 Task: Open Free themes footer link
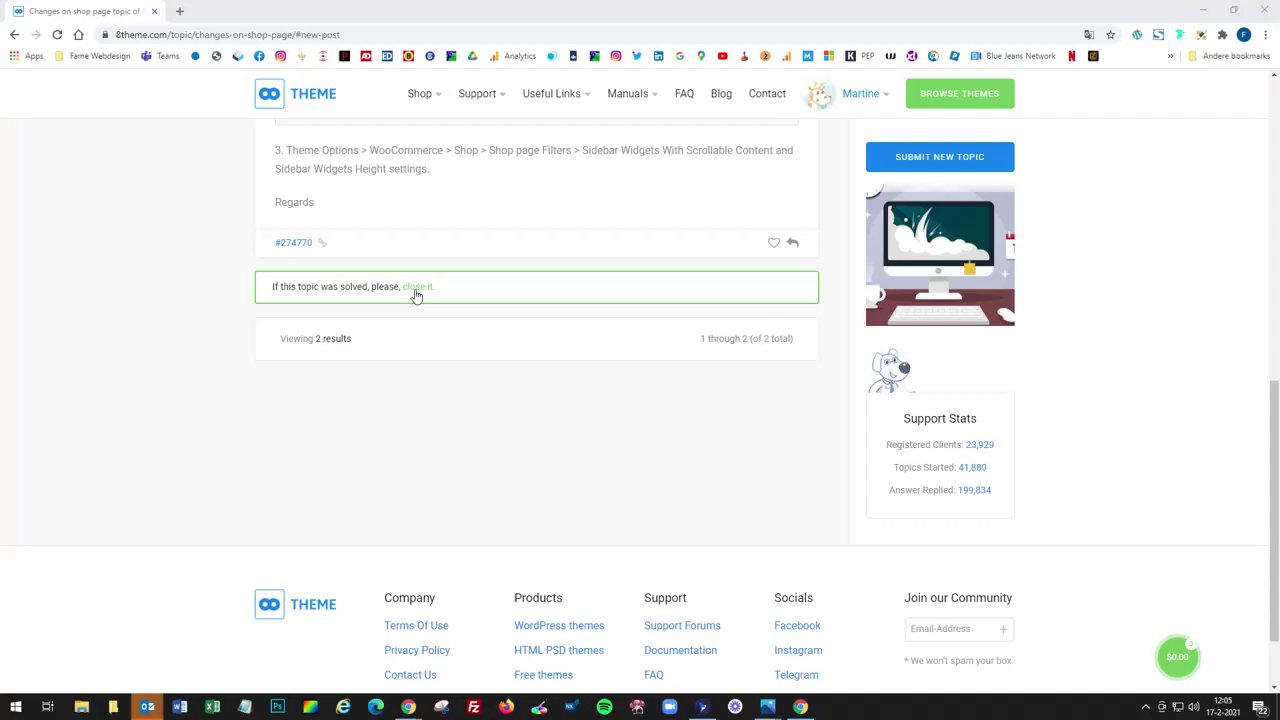(543, 675)
